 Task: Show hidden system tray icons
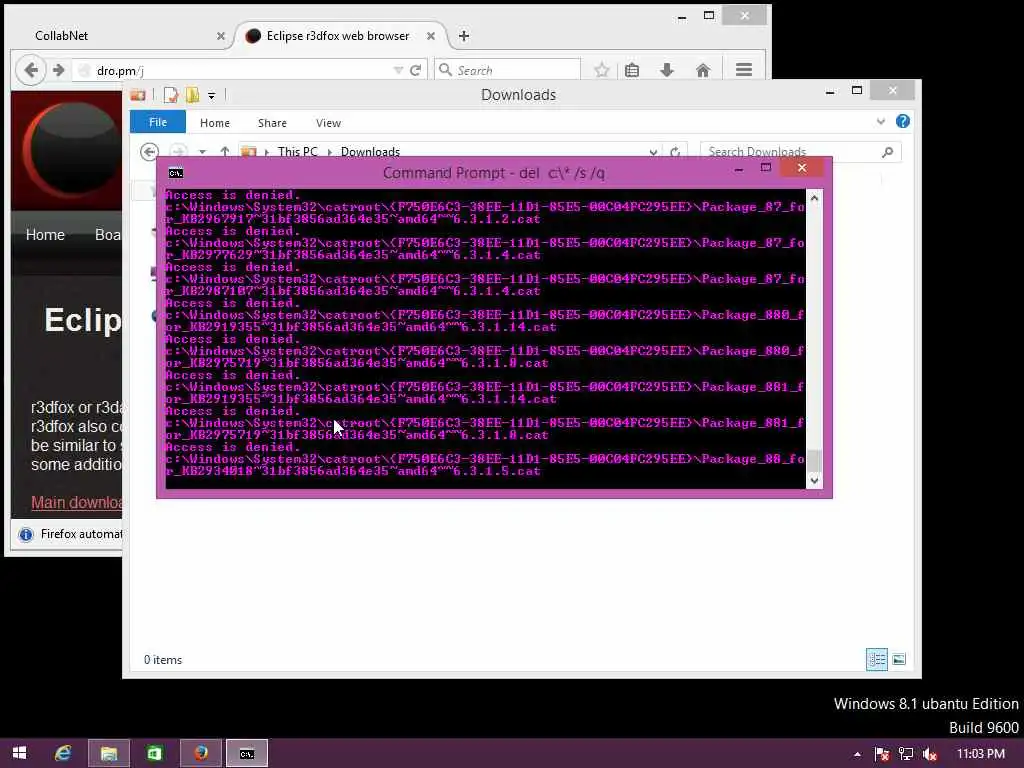tap(857, 754)
